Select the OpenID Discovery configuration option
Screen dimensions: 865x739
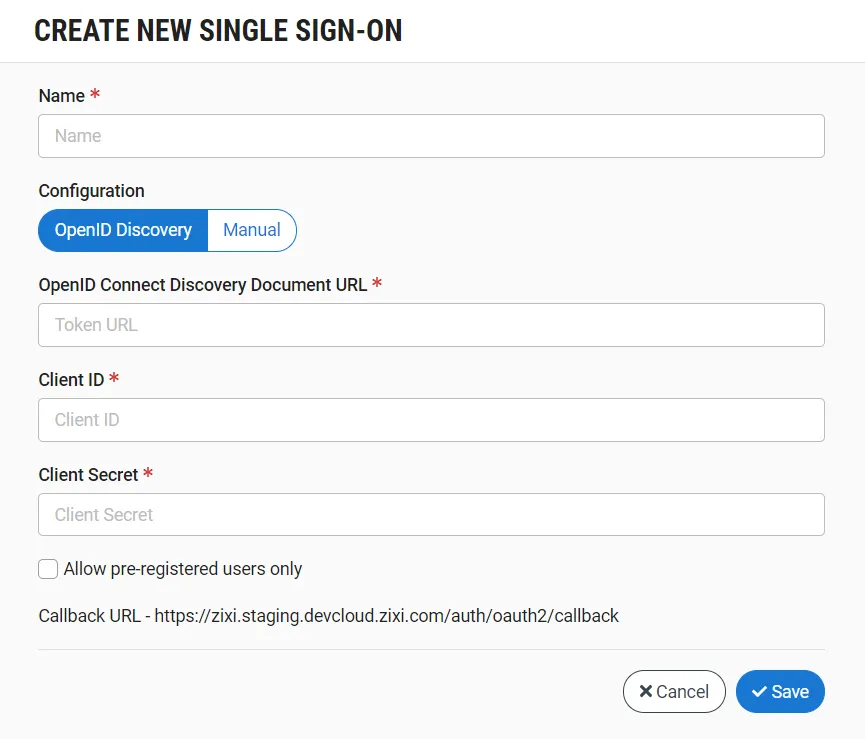click(x=123, y=230)
